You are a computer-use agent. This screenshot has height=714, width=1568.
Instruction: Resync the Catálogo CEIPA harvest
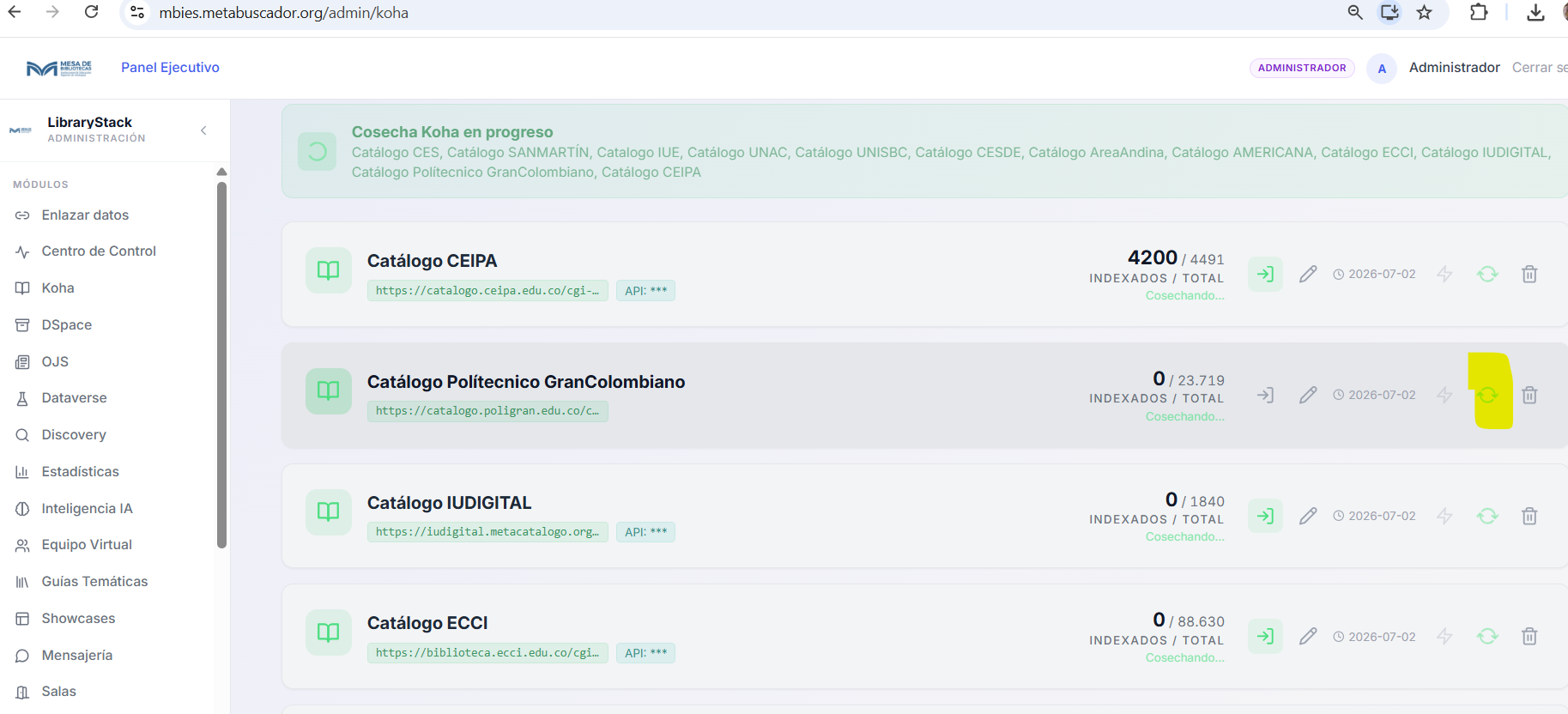click(1487, 275)
